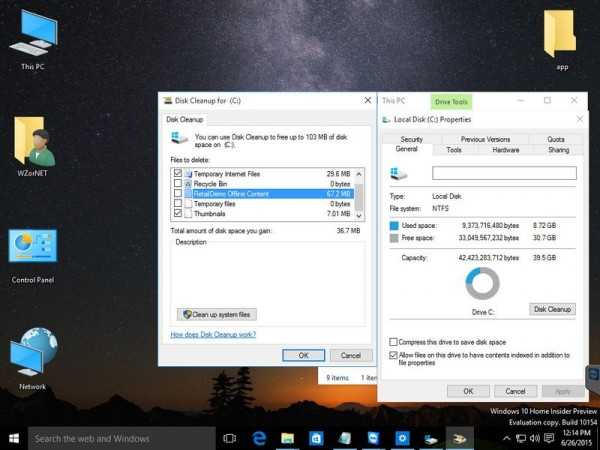Viewport: 600px width, 450px height.
Task: Close the Local Disk (C:) Properties dialog
Action: 580,119
